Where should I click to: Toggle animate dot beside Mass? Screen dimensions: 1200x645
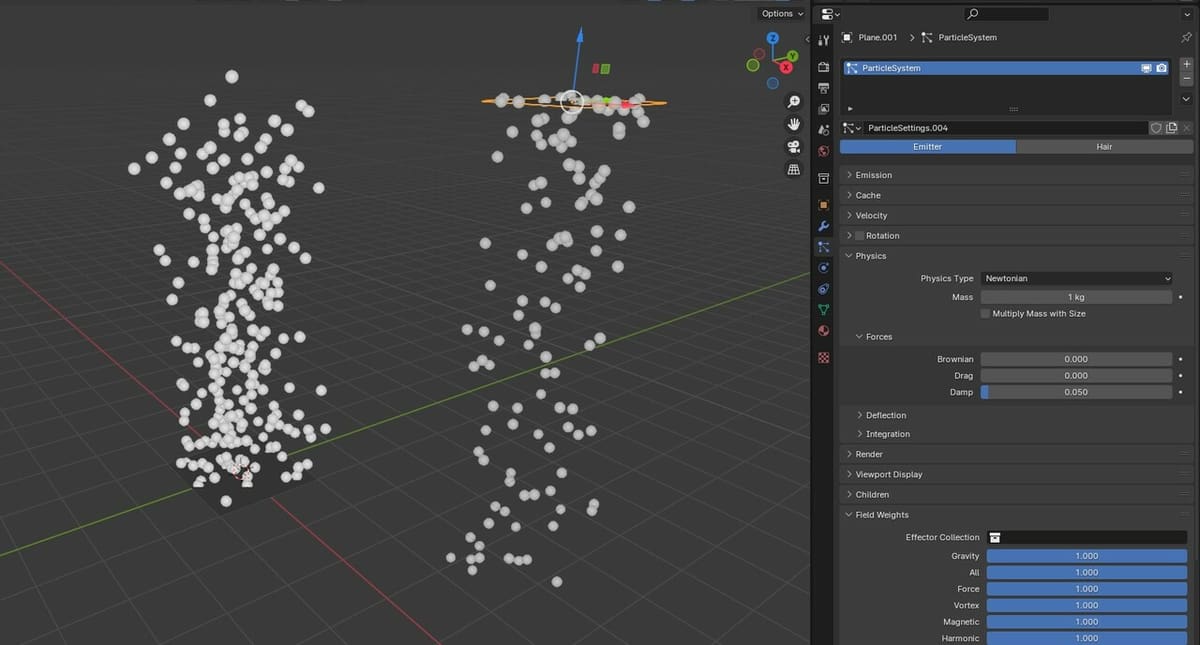[x=1181, y=297]
